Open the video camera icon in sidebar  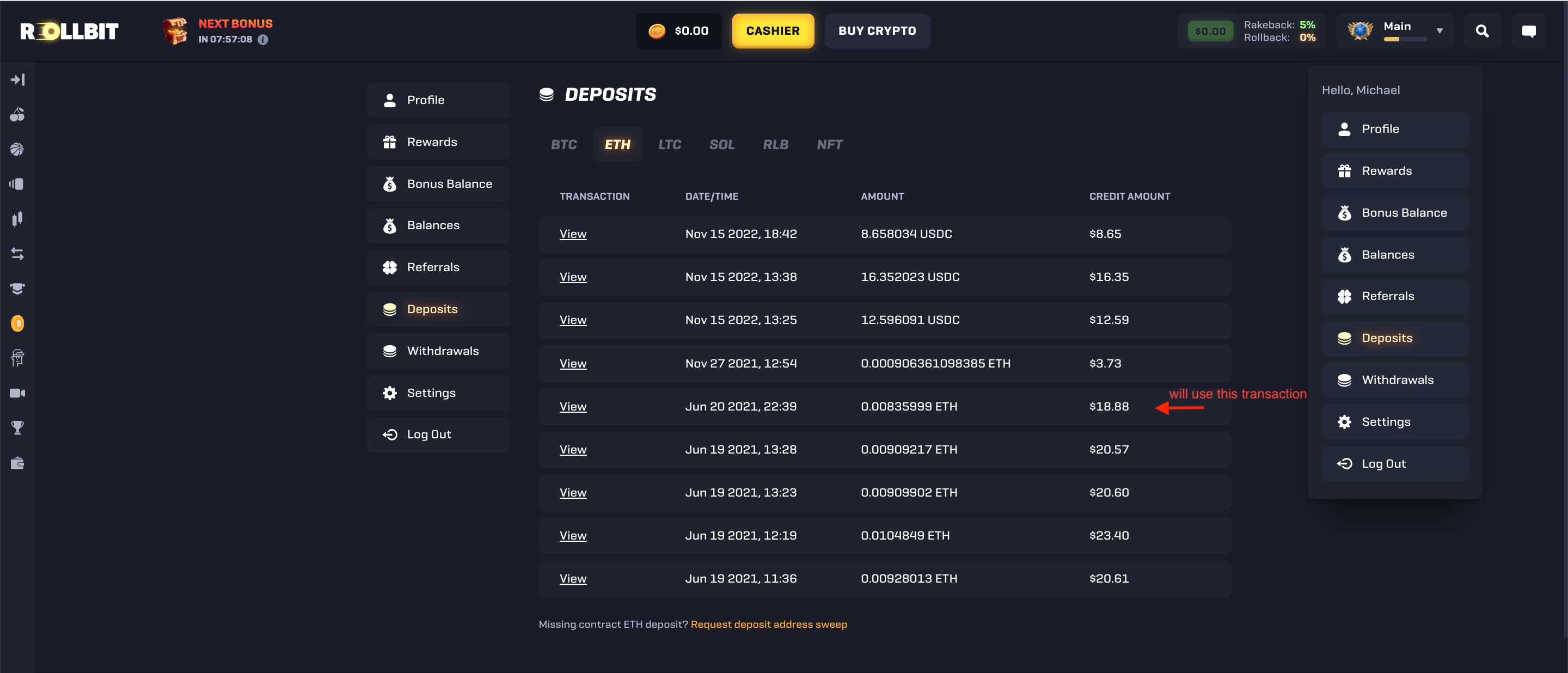(x=17, y=393)
